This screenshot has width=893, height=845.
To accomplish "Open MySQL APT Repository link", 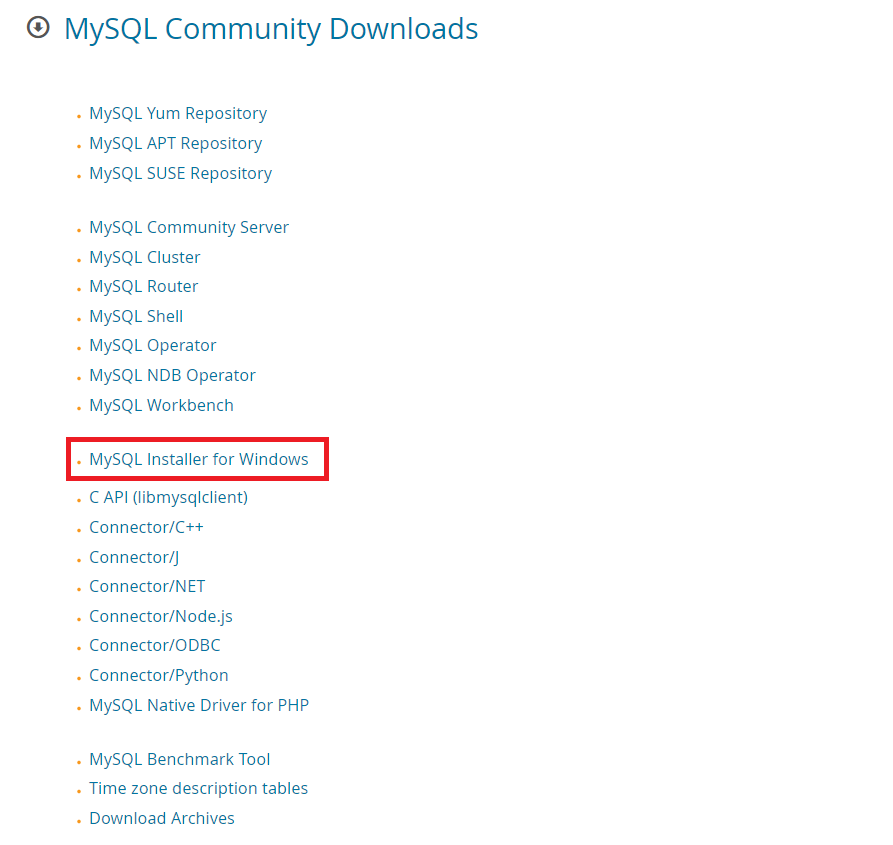I will [175, 143].
